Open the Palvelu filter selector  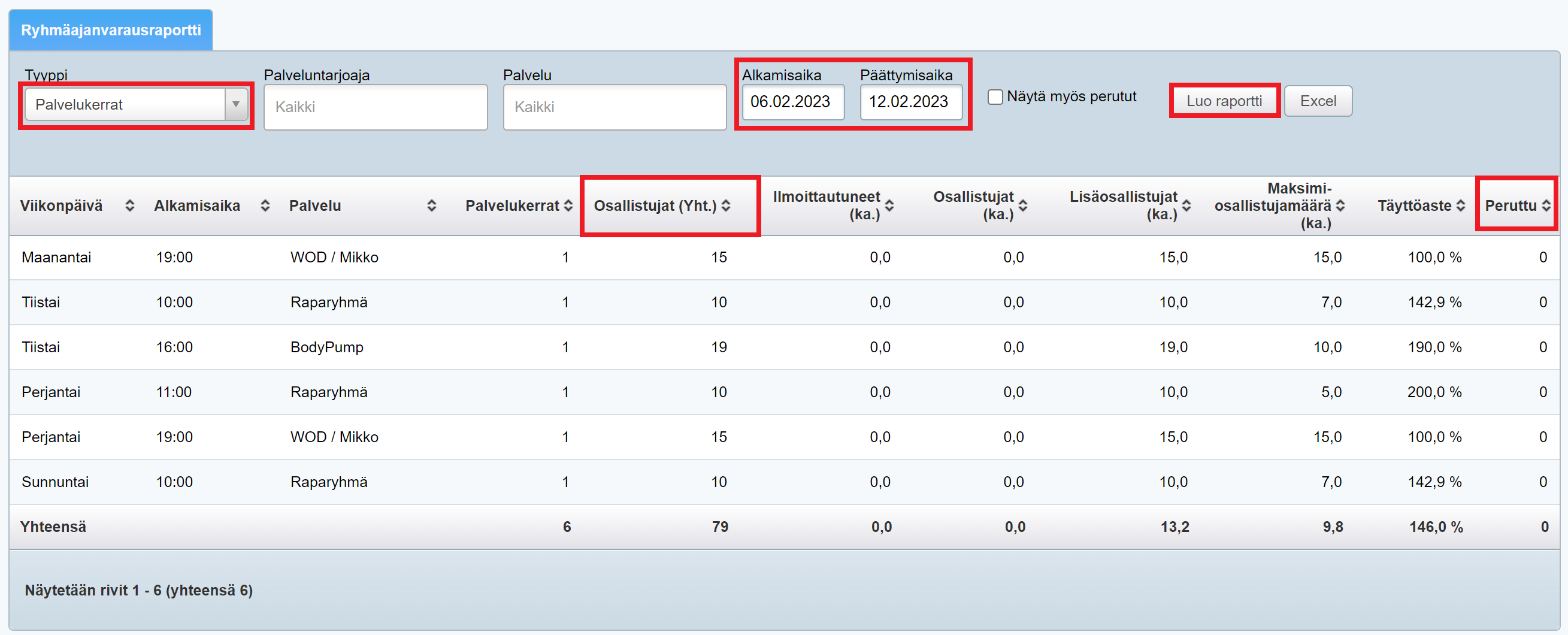click(614, 107)
